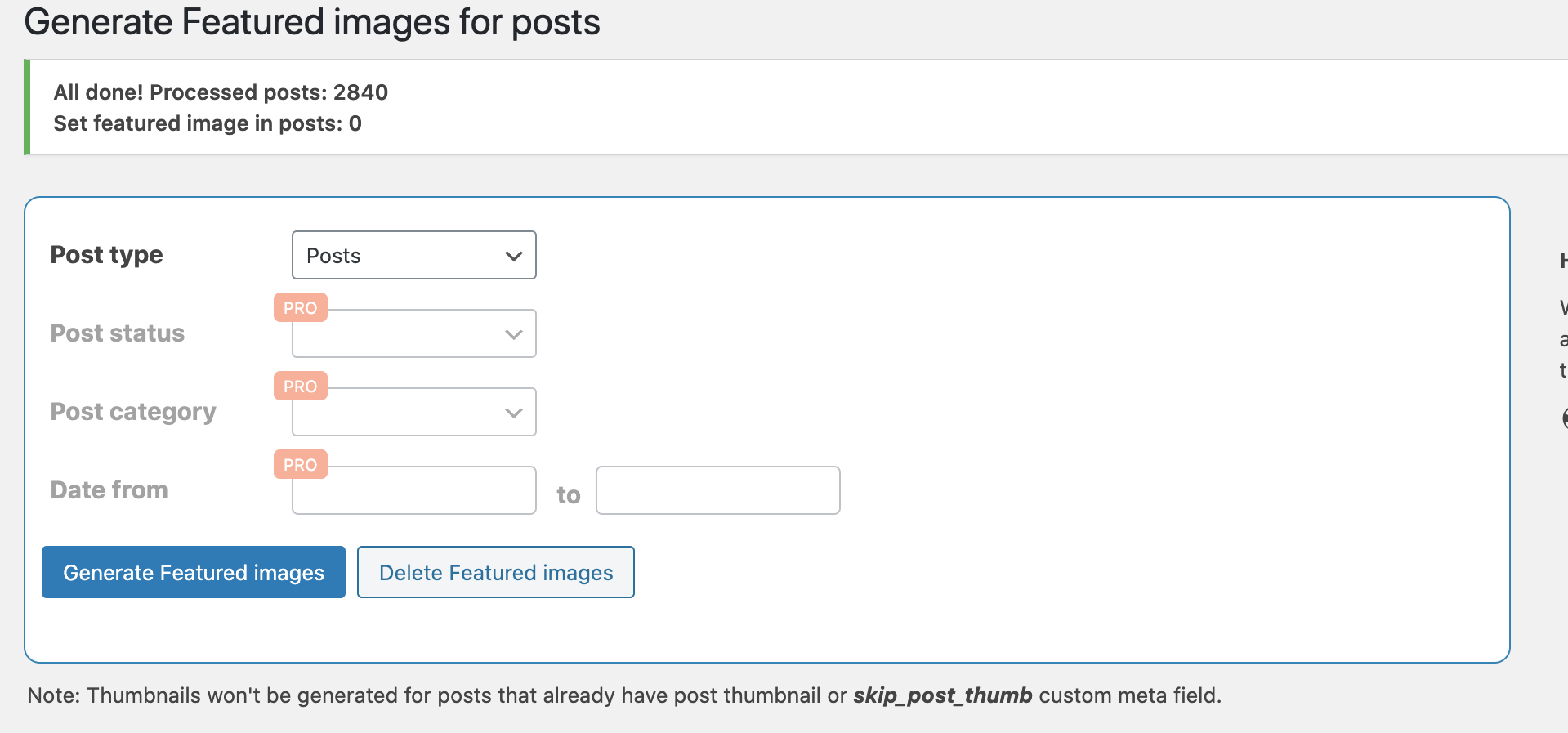Image resolution: width=1568 pixels, height=733 pixels.
Task: Click the Post type label
Action: click(x=107, y=255)
